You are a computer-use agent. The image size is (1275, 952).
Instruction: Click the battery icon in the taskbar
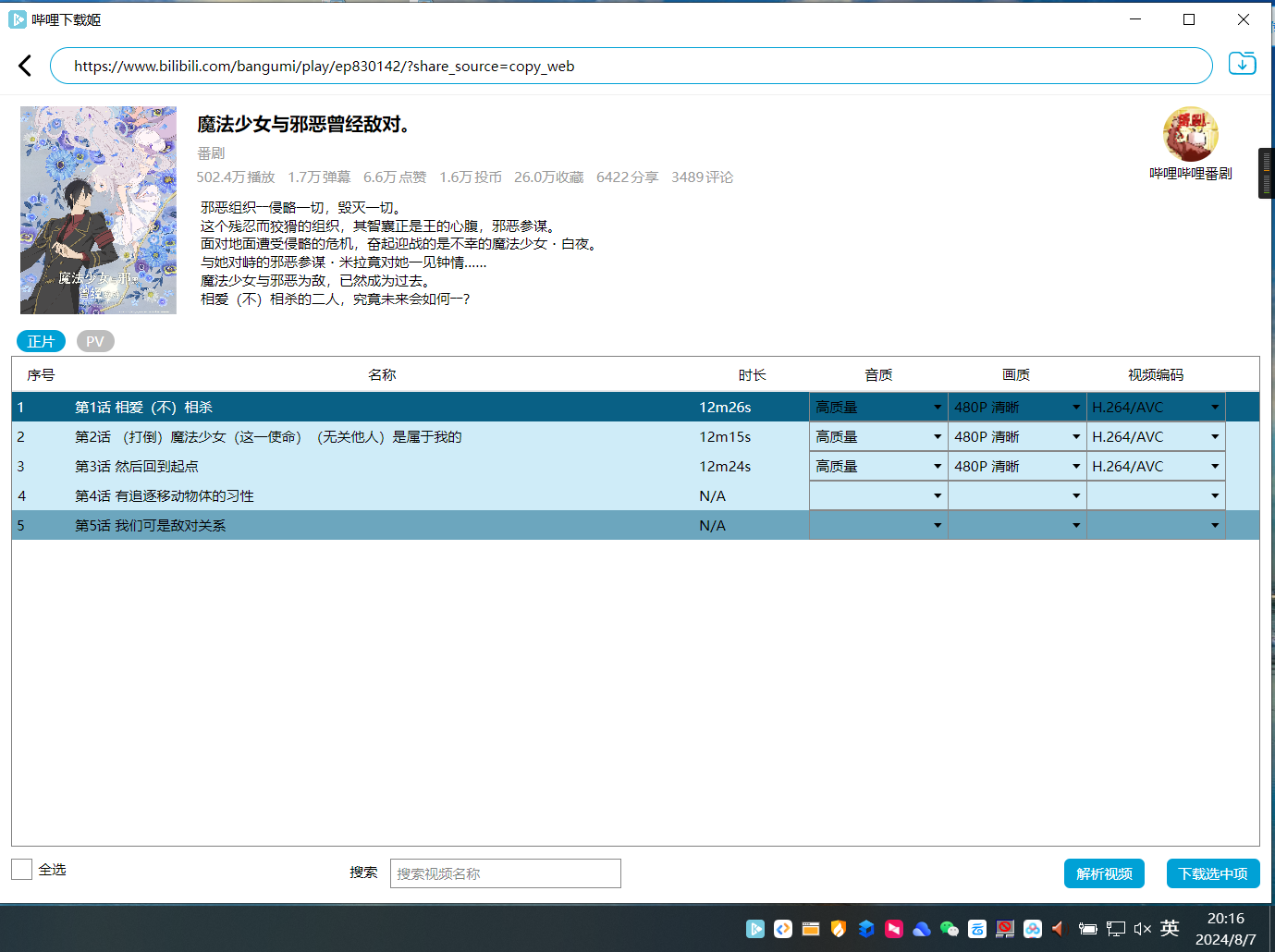pos(1088,929)
